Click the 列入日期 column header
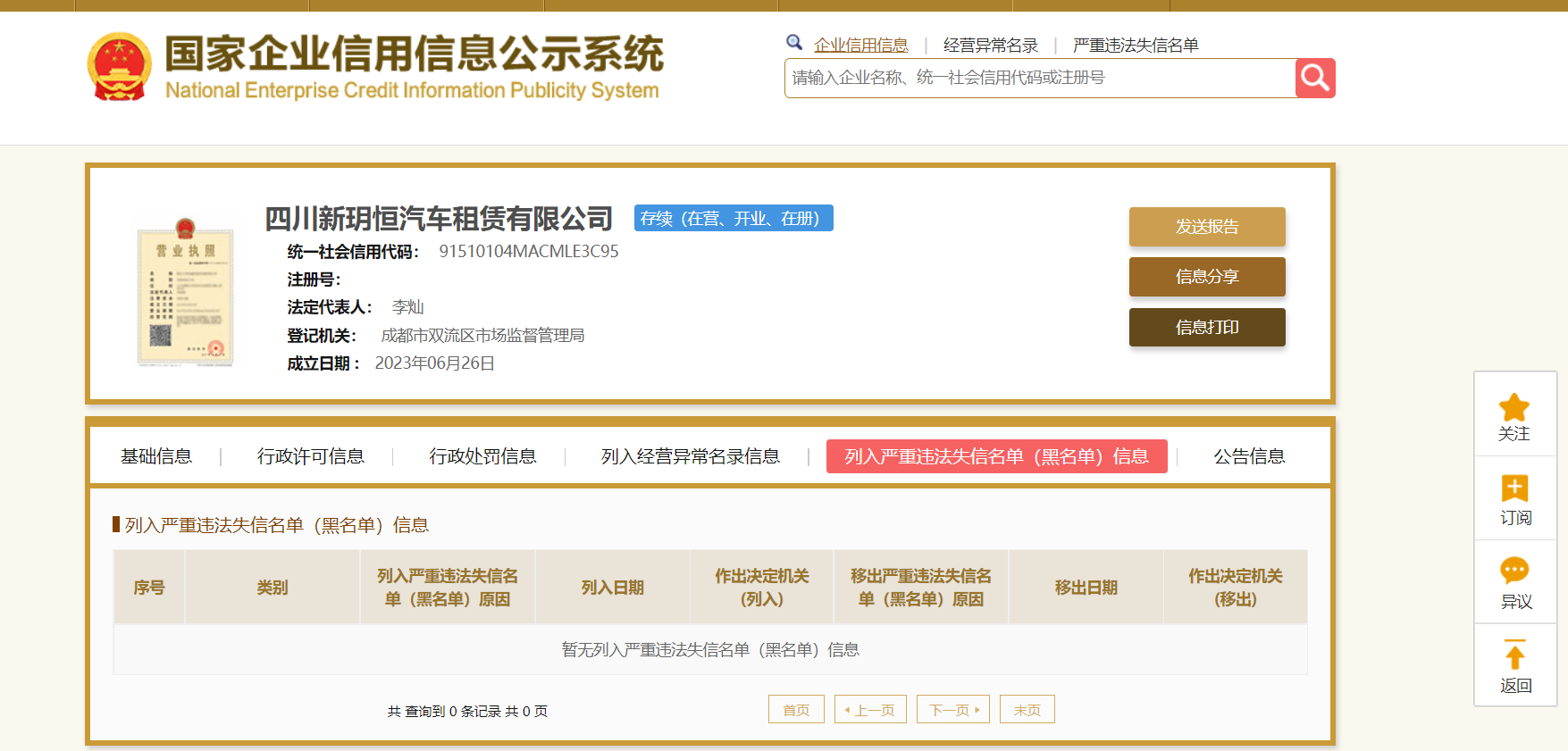Image resolution: width=1568 pixels, height=751 pixels. tap(613, 588)
